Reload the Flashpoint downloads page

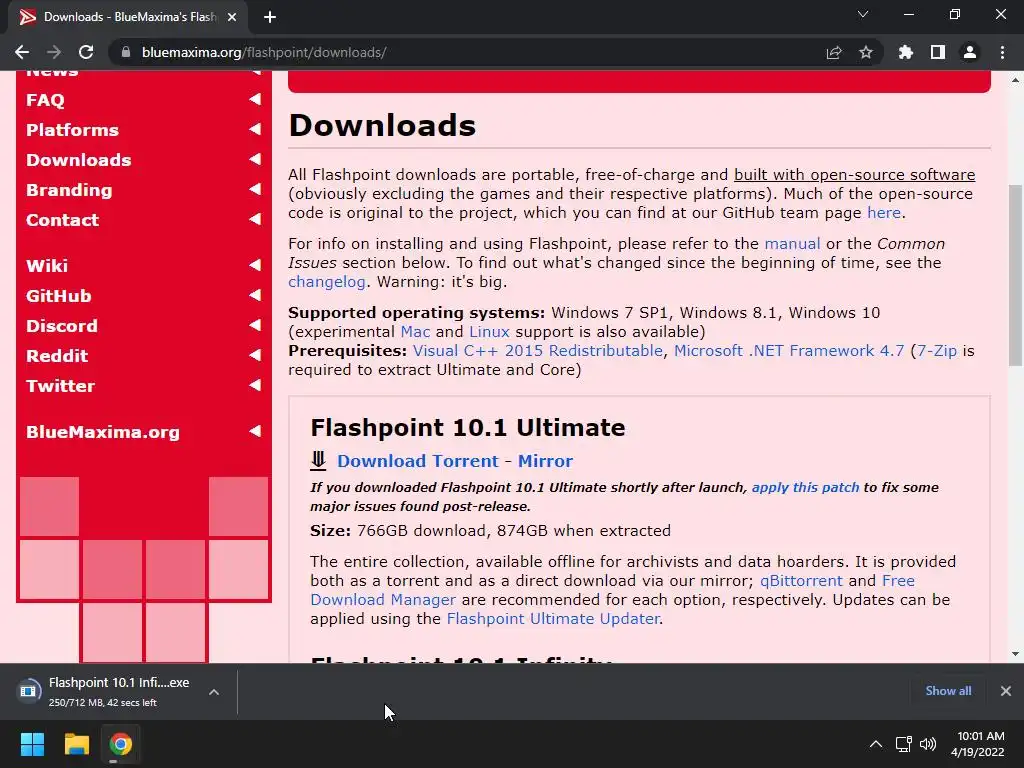(x=86, y=52)
